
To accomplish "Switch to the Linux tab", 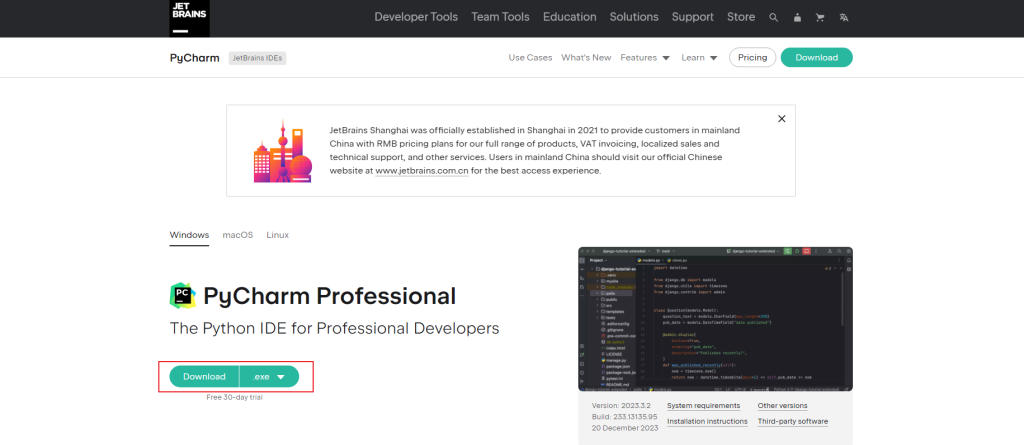I will (277, 235).
